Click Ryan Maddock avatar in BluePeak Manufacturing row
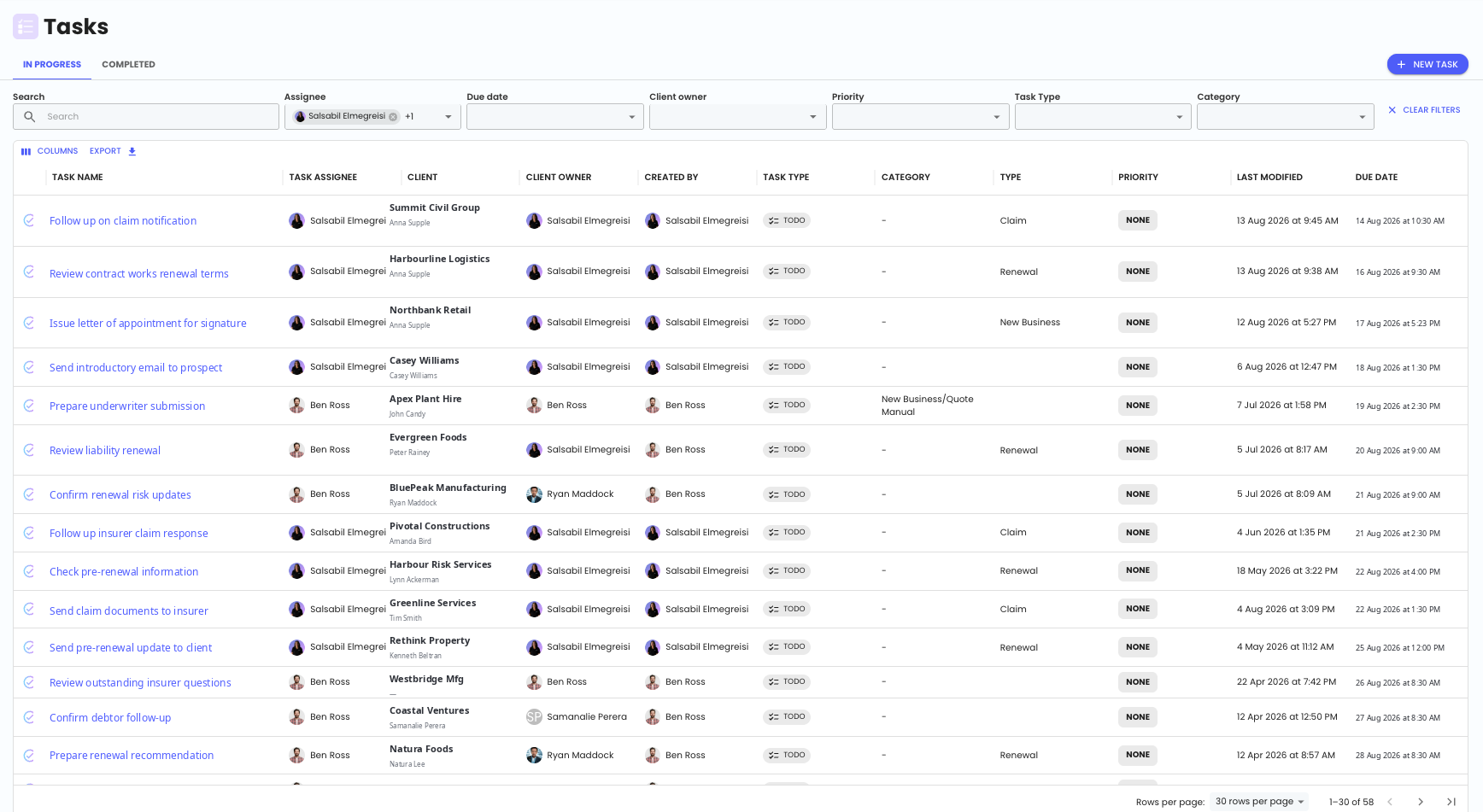Image resolution: width=1483 pixels, height=812 pixels. [534, 494]
